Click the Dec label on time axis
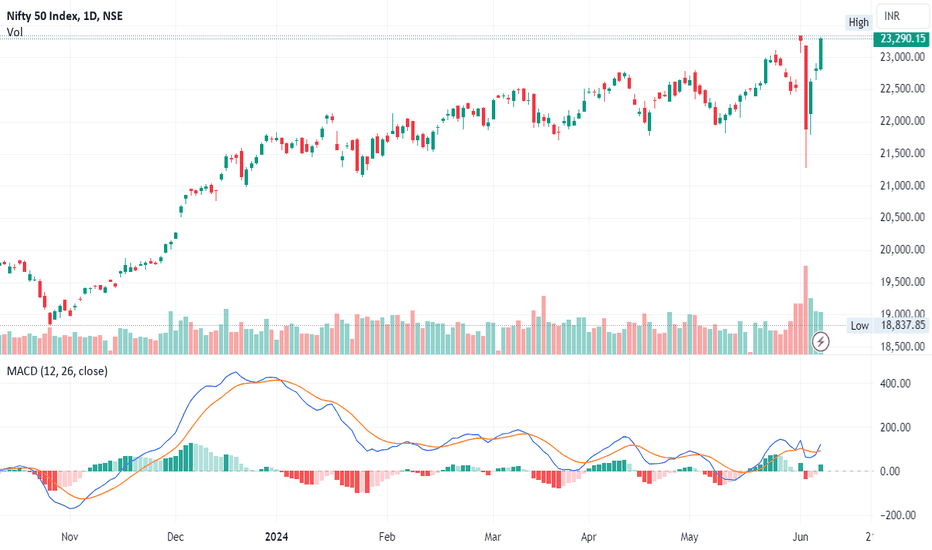 (x=175, y=537)
